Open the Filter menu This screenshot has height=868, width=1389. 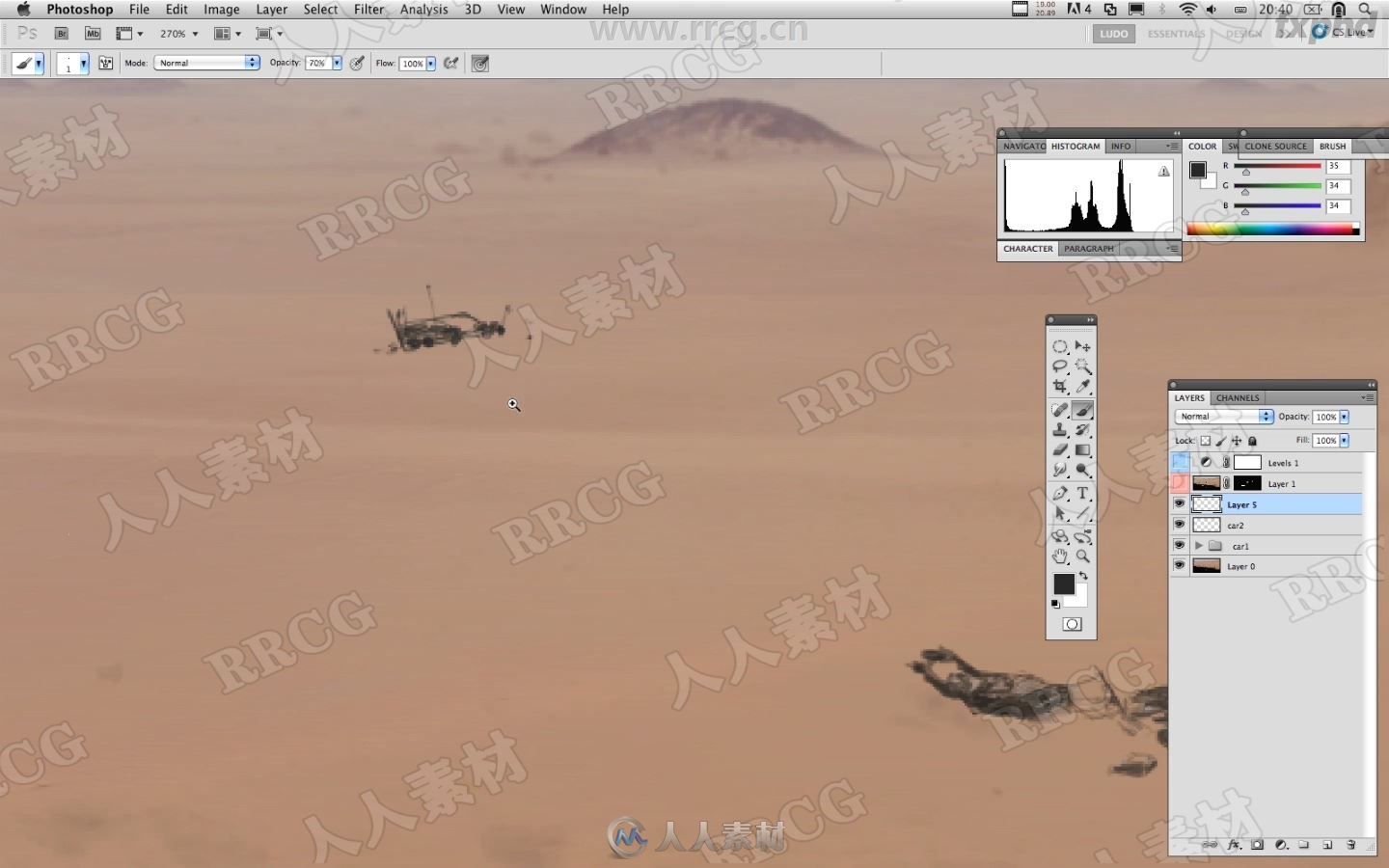click(368, 10)
